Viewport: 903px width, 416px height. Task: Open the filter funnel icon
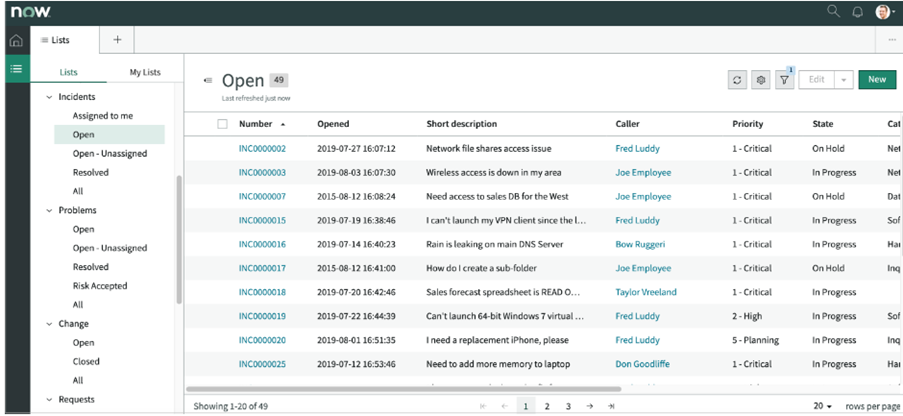[785, 80]
